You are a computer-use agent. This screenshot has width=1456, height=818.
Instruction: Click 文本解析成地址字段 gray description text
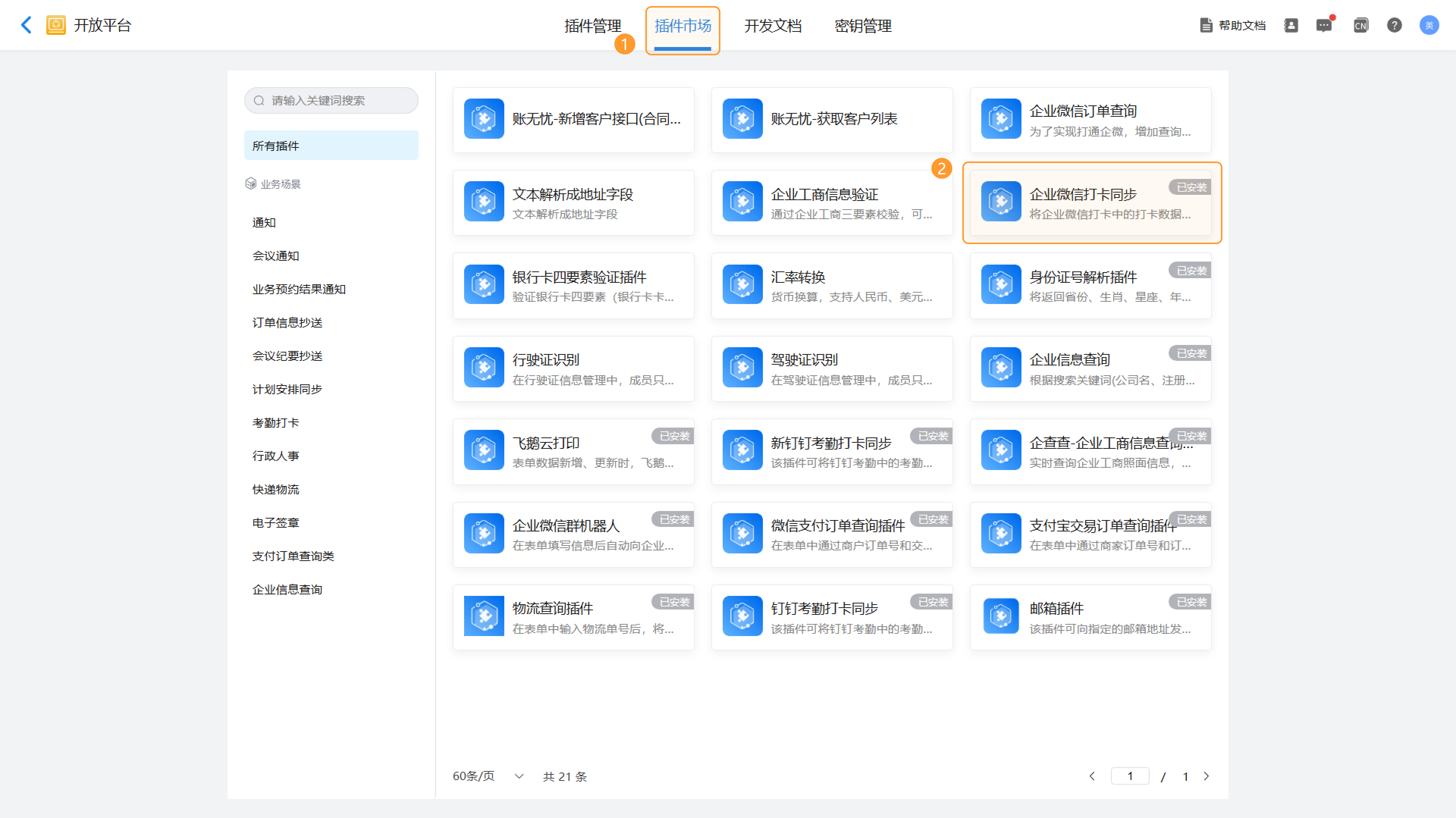(x=565, y=215)
